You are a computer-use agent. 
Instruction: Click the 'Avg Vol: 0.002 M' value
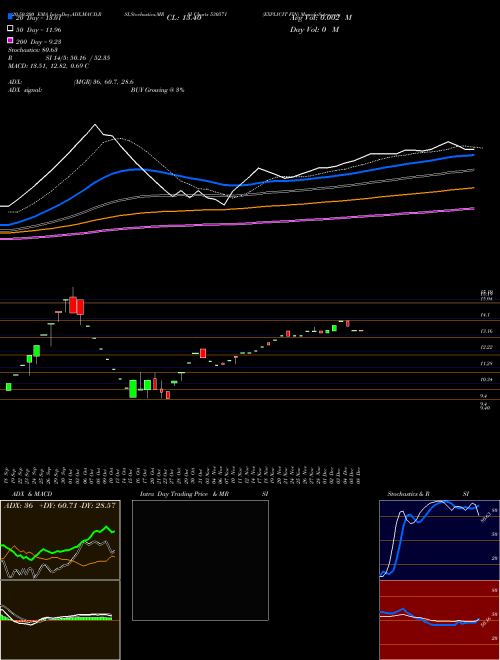tap(321, 18)
